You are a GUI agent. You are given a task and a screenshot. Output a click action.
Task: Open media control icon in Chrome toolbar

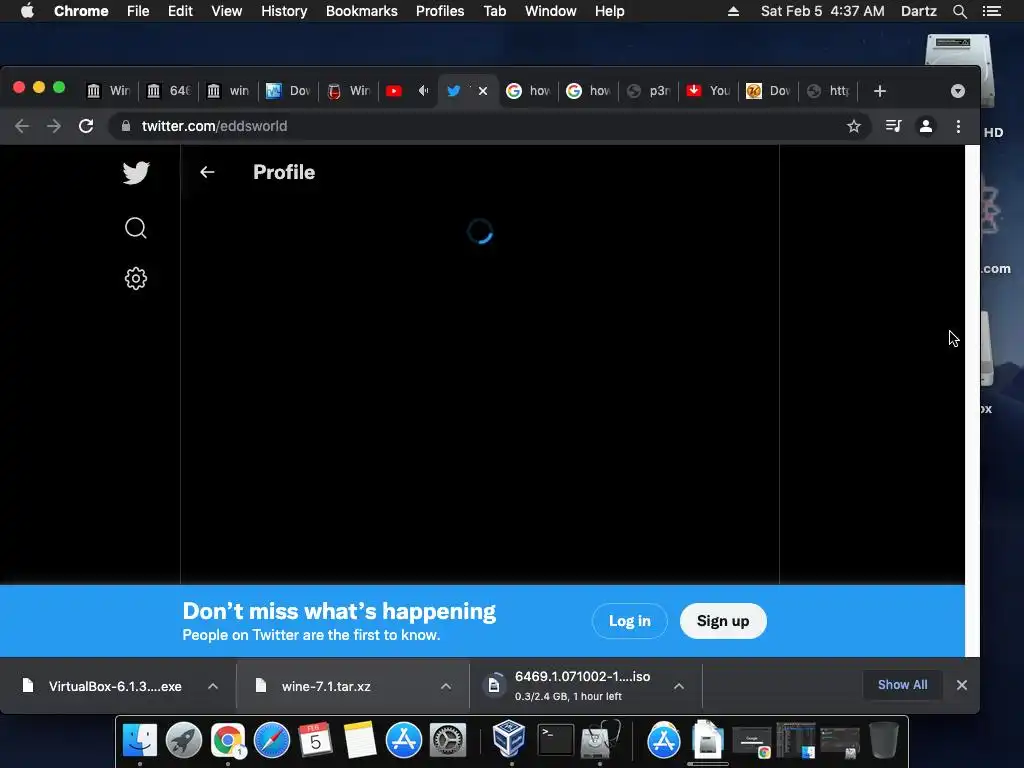[x=893, y=126]
